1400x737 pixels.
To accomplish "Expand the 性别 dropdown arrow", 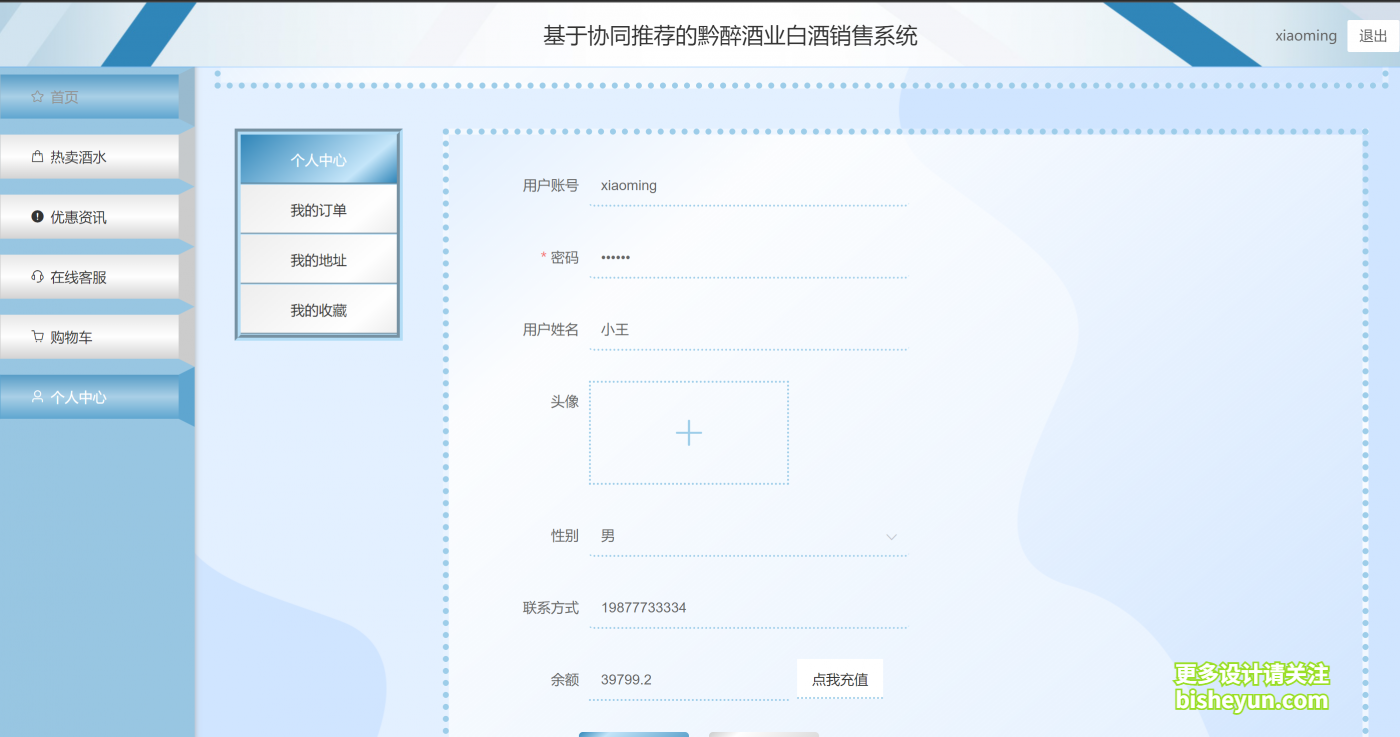I will 892,537.
